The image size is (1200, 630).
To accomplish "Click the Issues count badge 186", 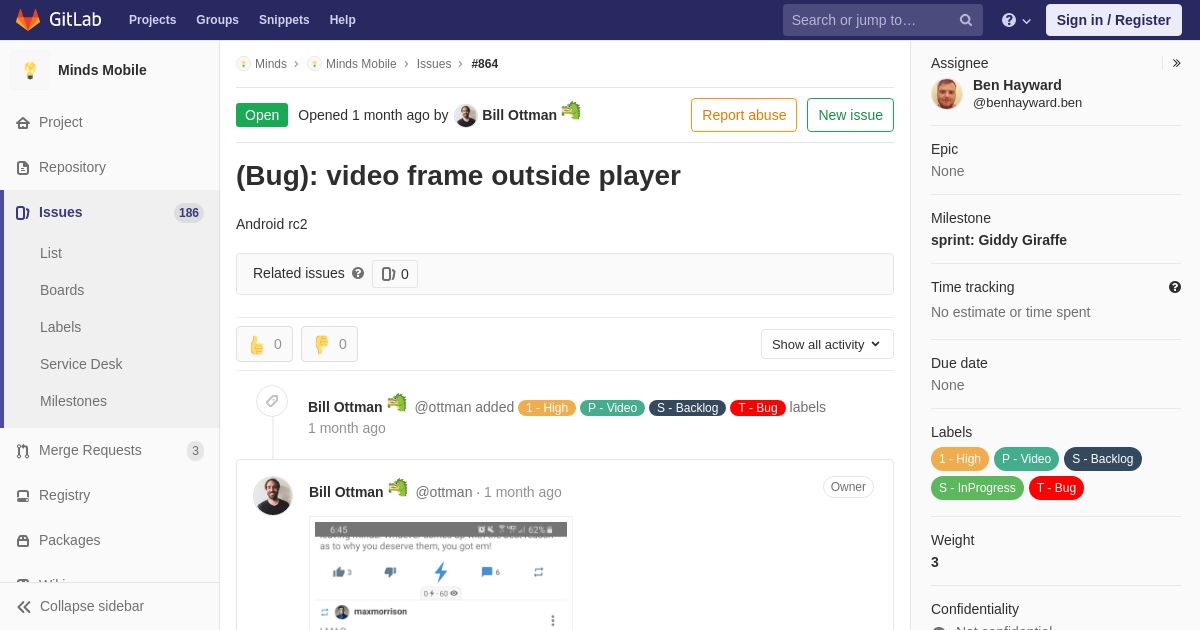I will (x=189, y=213).
